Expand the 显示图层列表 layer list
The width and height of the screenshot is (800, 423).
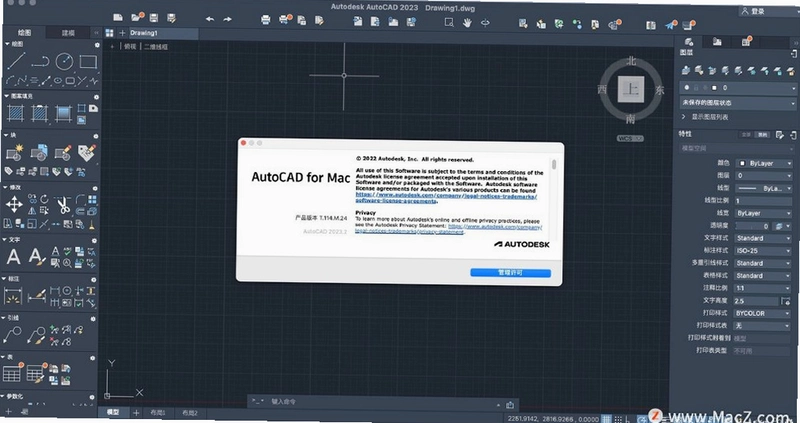pos(684,117)
